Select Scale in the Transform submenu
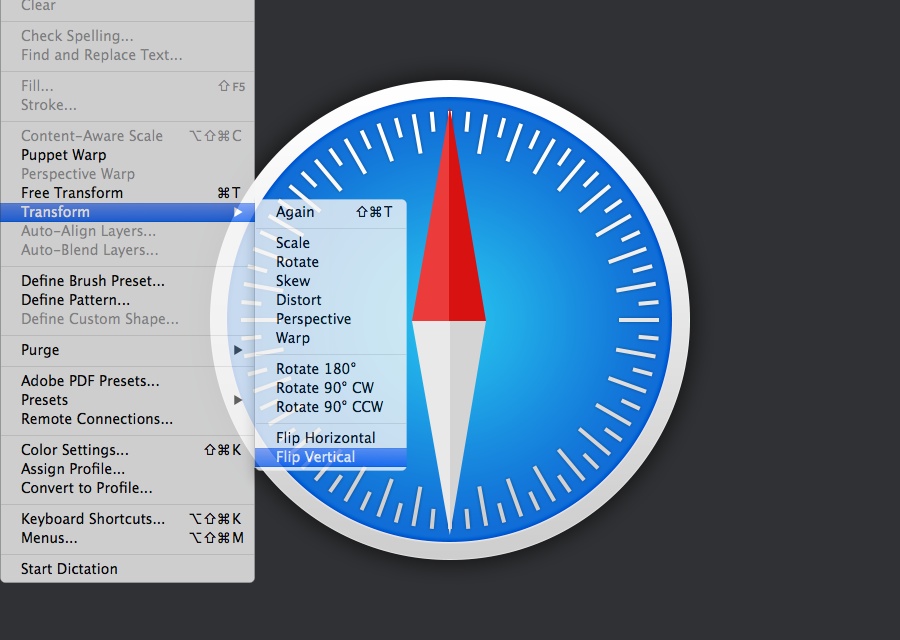The image size is (900, 640). point(331,243)
